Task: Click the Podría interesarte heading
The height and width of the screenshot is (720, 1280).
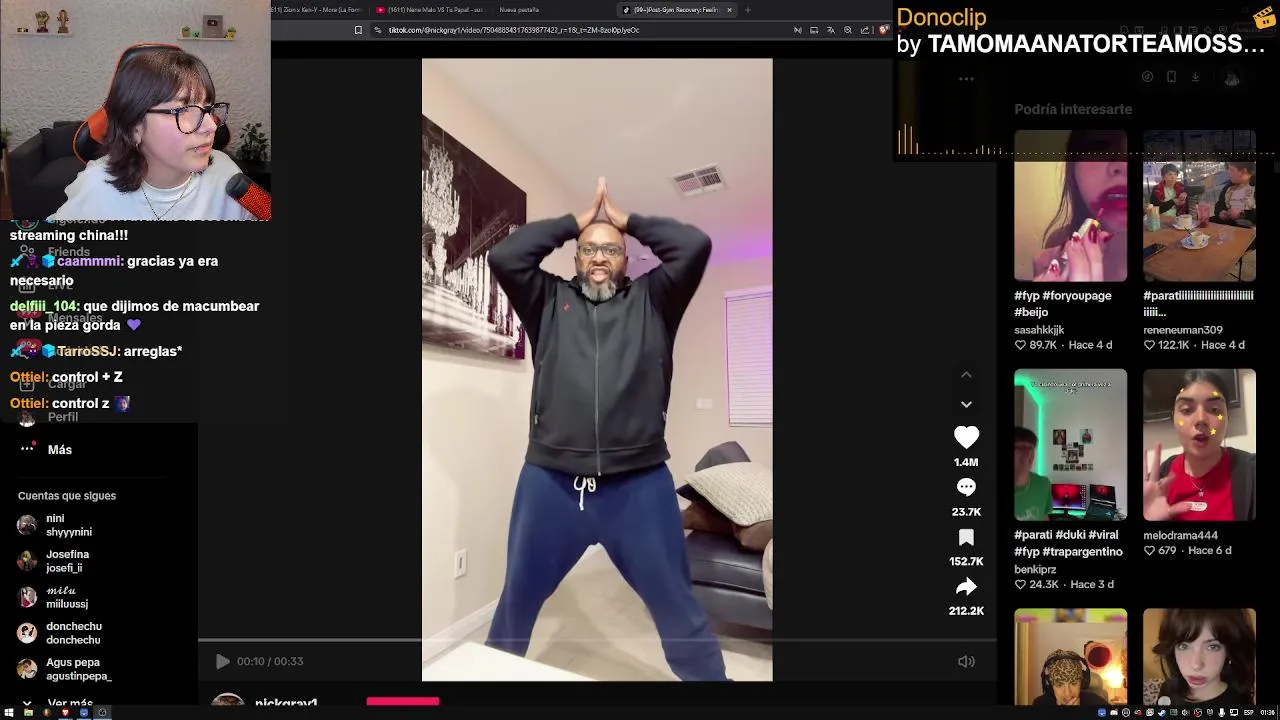Action: pyautogui.click(x=1073, y=109)
